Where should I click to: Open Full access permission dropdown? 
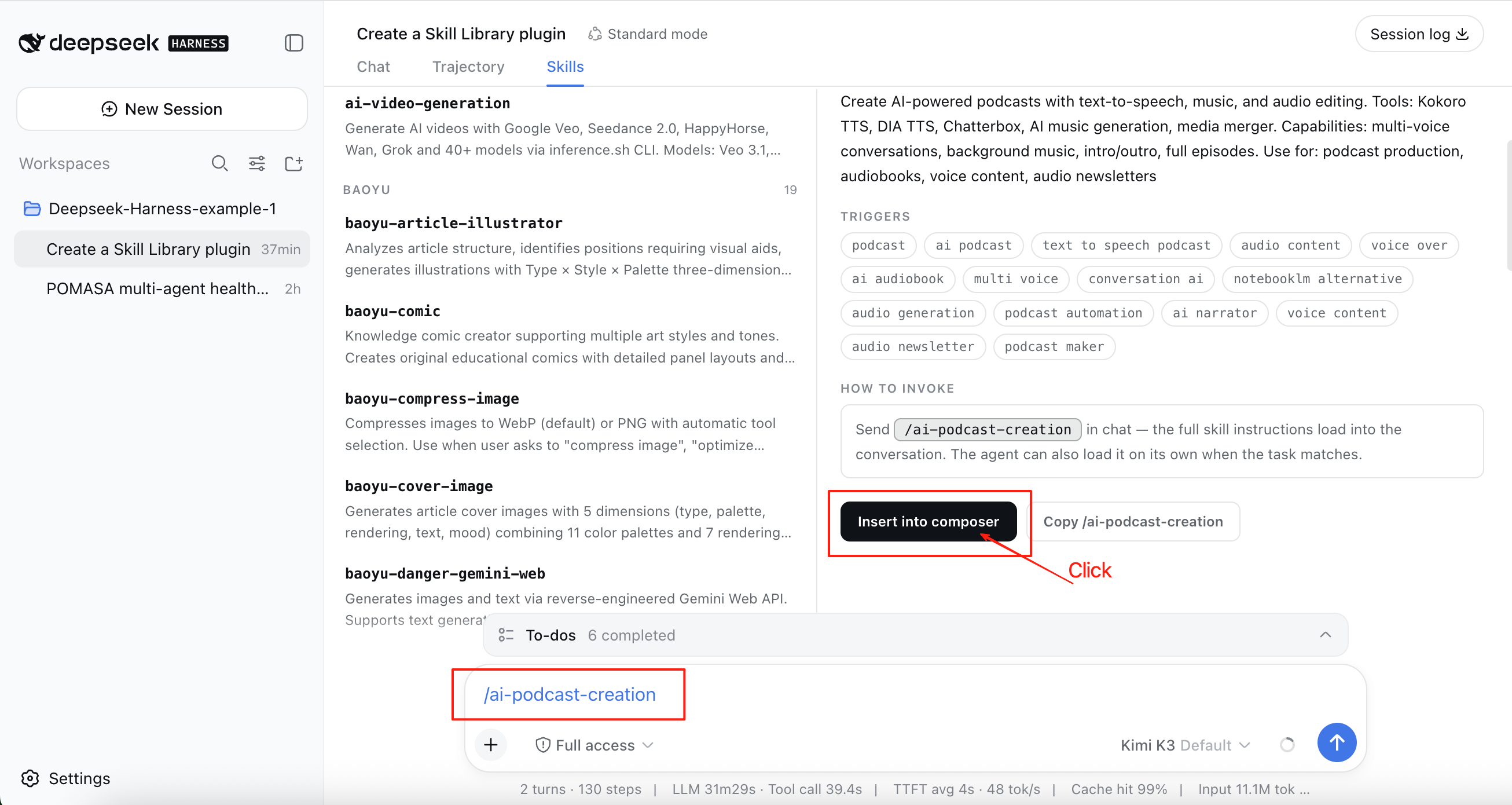click(x=594, y=745)
